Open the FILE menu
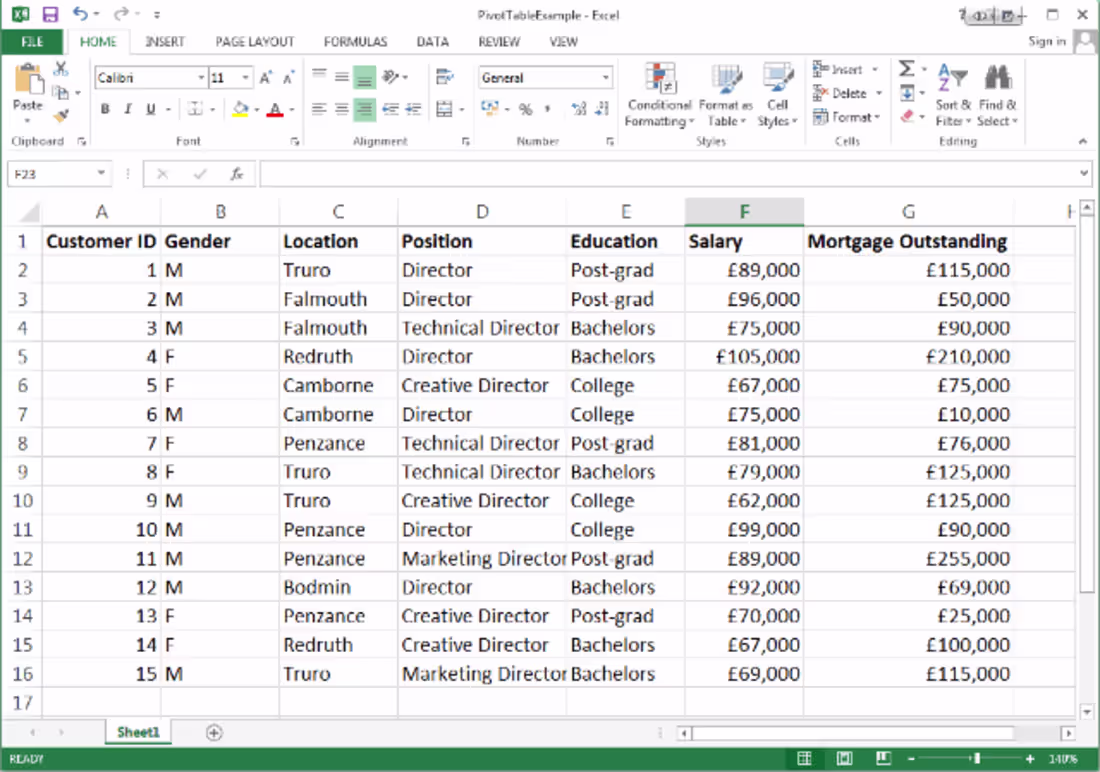Image resolution: width=1100 pixels, height=772 pixels. (32, 42)
